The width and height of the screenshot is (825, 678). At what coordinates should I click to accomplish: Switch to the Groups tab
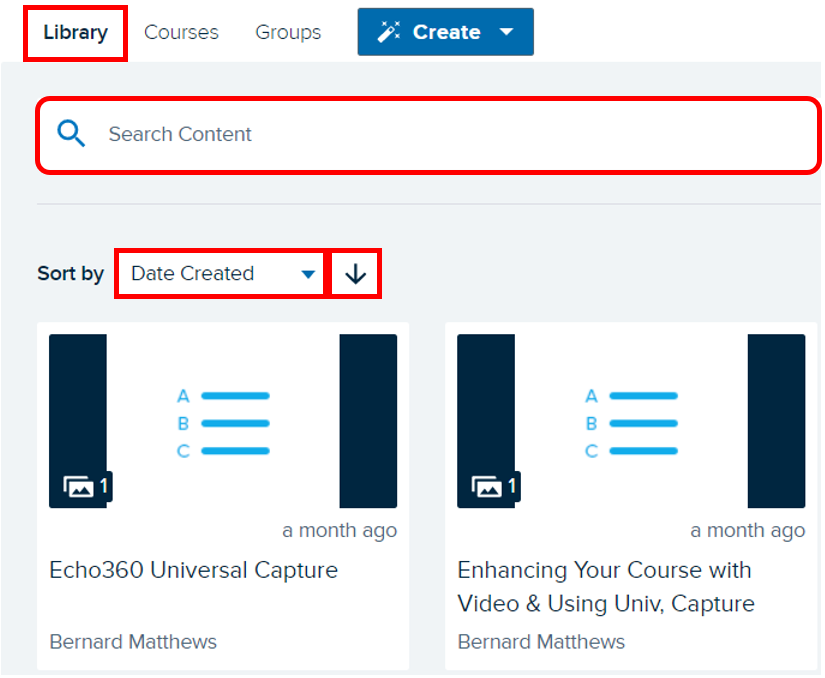coord(288,33)
